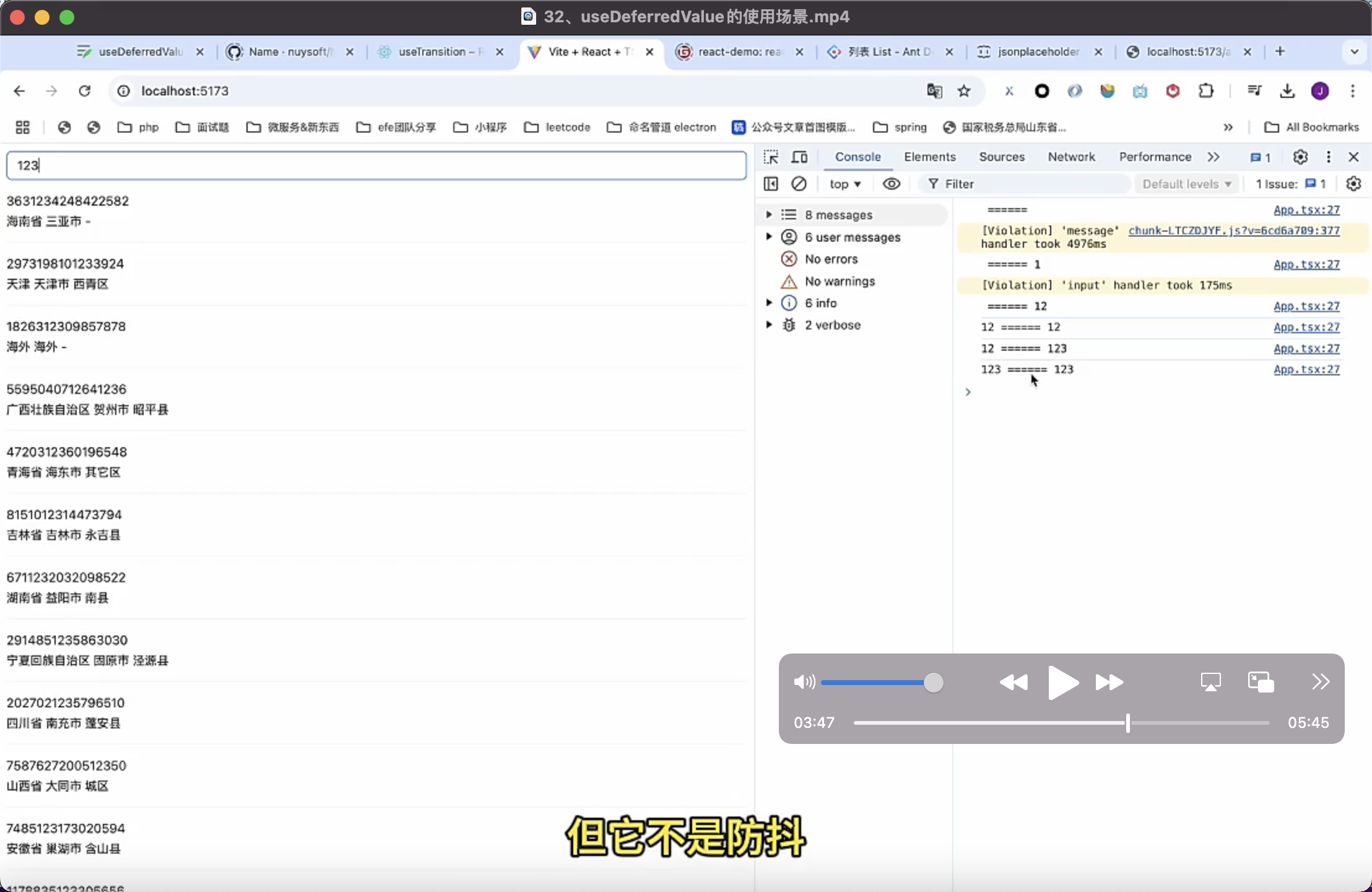This screenshot has height=892, width=1372.
Task: Open DevTools settings gear icon
Action: coord(1300,157)
